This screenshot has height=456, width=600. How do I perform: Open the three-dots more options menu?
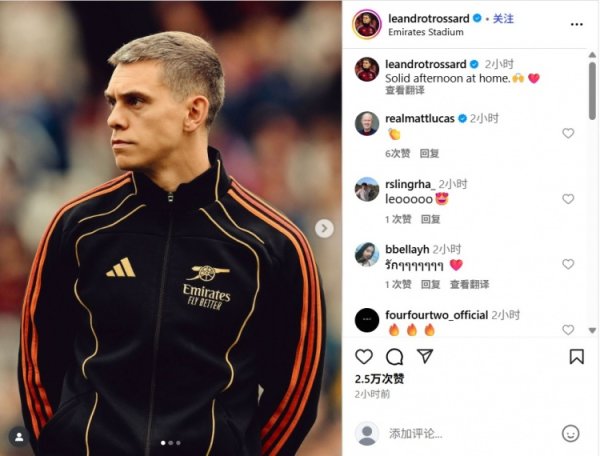click(x=577, y=24)
